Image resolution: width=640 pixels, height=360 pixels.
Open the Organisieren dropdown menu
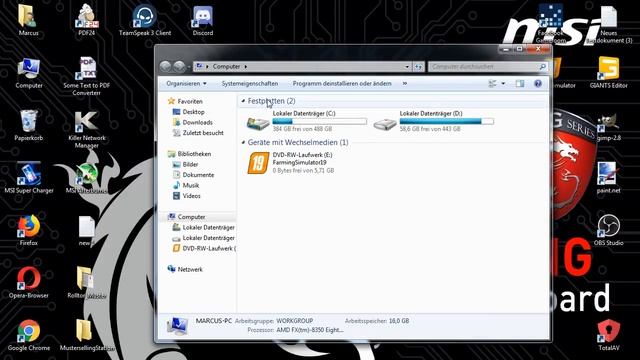pyautogui.click(x=186, y=84)
